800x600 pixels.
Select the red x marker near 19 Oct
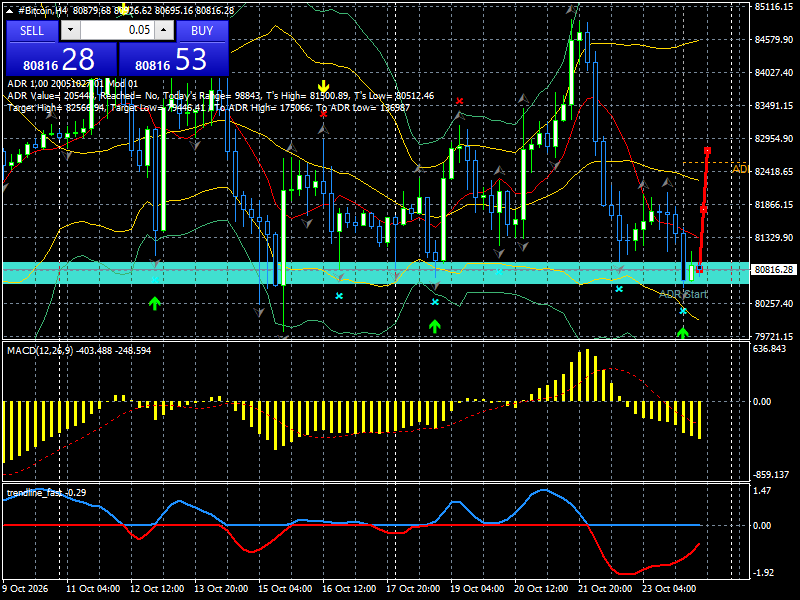[459, 101]
